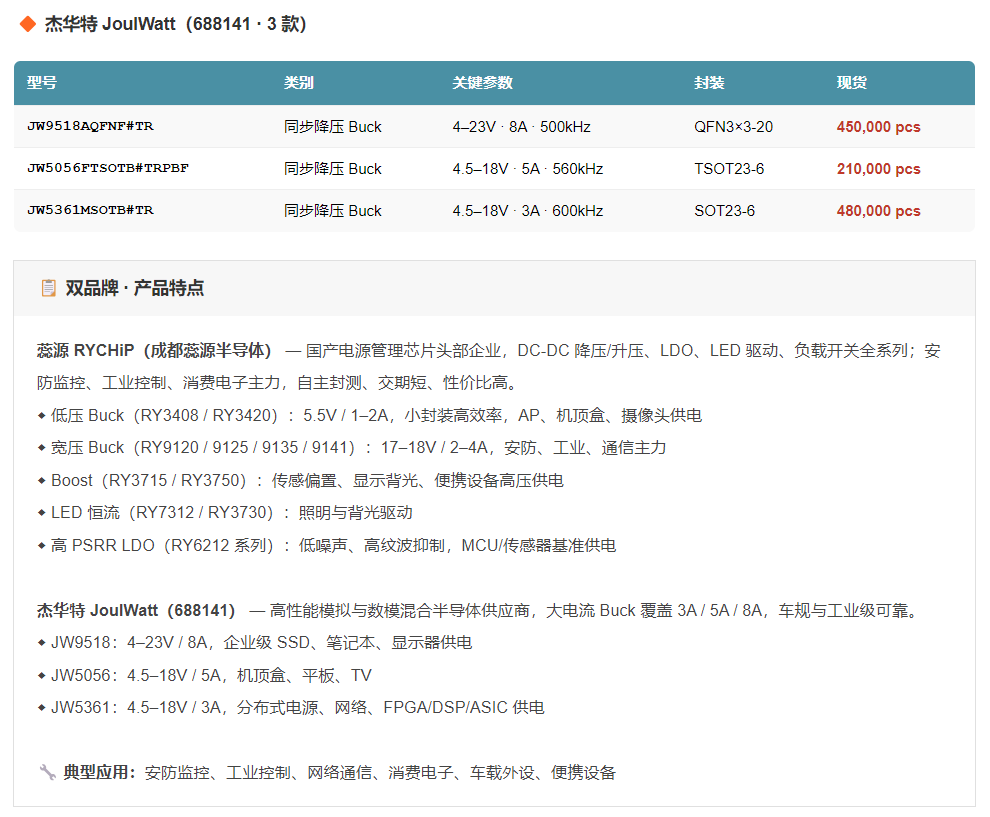Image resolution: width=990 pixels, height=817 pixels.
Task: Click the stock value 450,000 pcs
Action: (879, 127)
